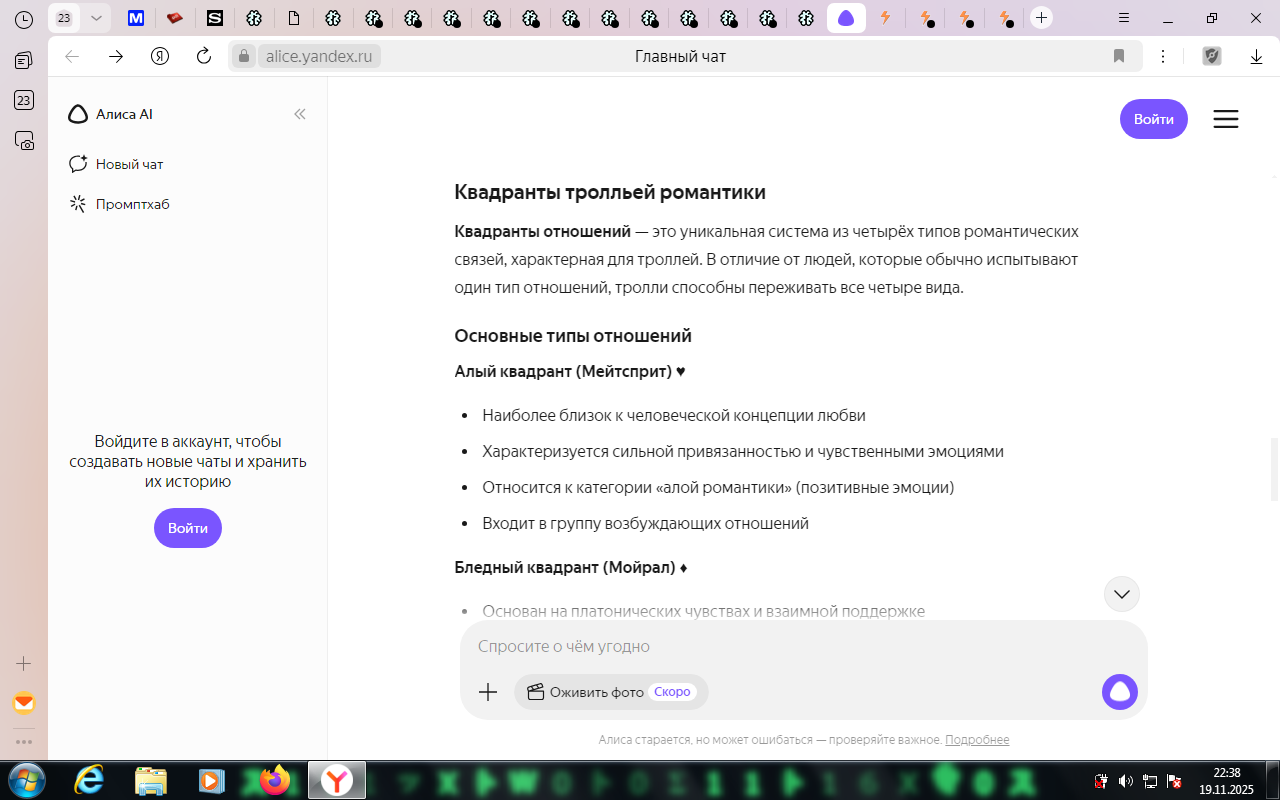The image size is (1280, 800).
Task: Collapse the Alice AI sidebar
Action: coord(299,114)
